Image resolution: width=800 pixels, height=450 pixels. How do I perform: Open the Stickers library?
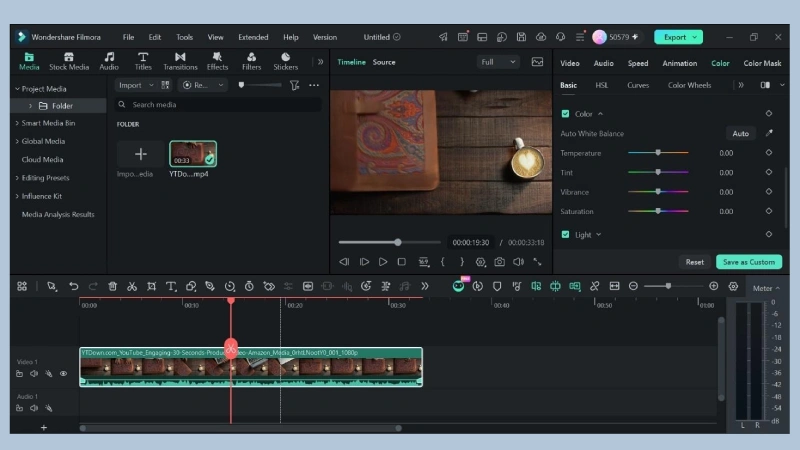pyautogui.click(x=285, y=61)
